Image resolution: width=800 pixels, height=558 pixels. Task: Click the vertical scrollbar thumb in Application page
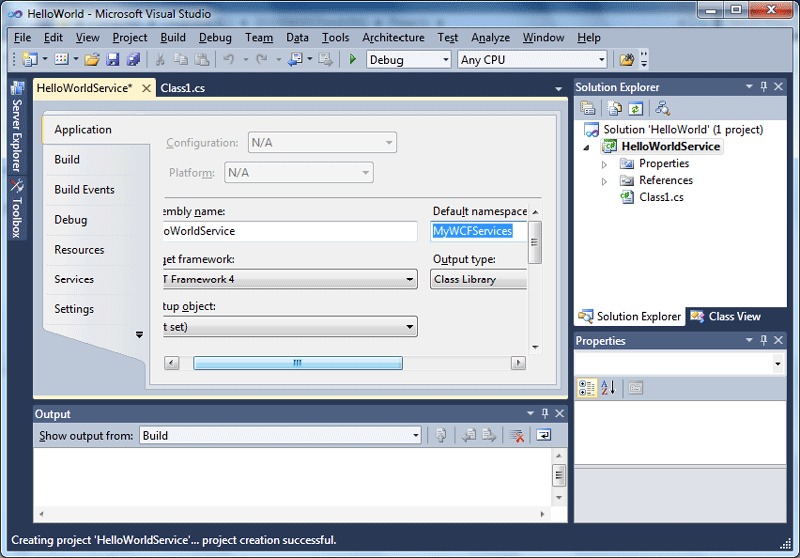[535, 242]
